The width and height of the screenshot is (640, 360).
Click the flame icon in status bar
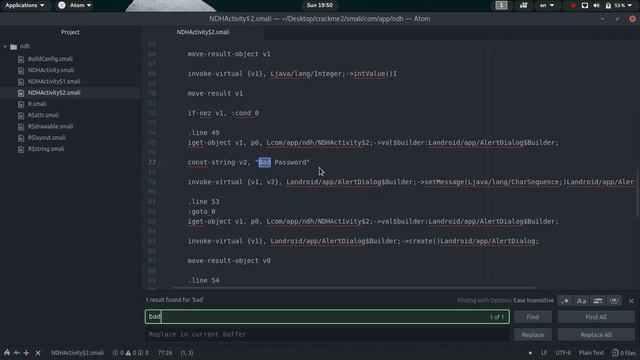tap(7, 353)
